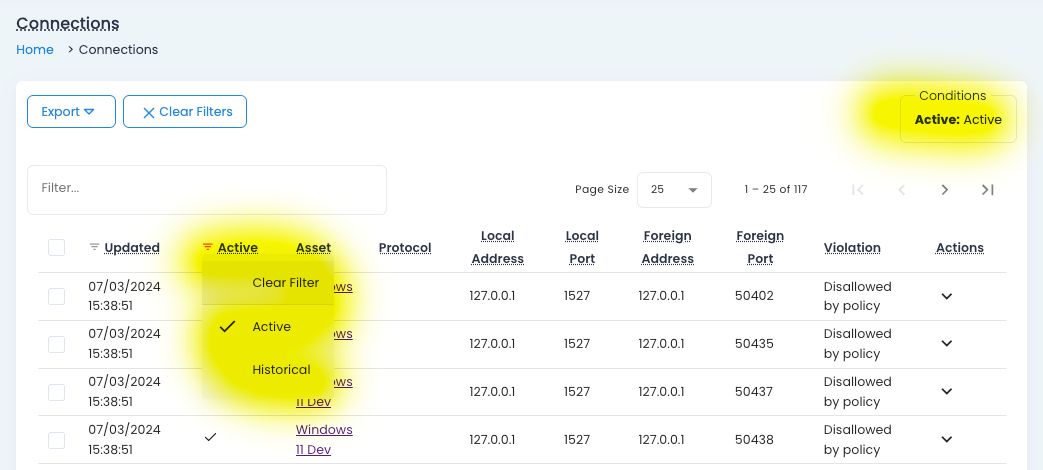Select the checkbox for port 50437 row
Screen dimensions: 1043x470
pos(57,392)
